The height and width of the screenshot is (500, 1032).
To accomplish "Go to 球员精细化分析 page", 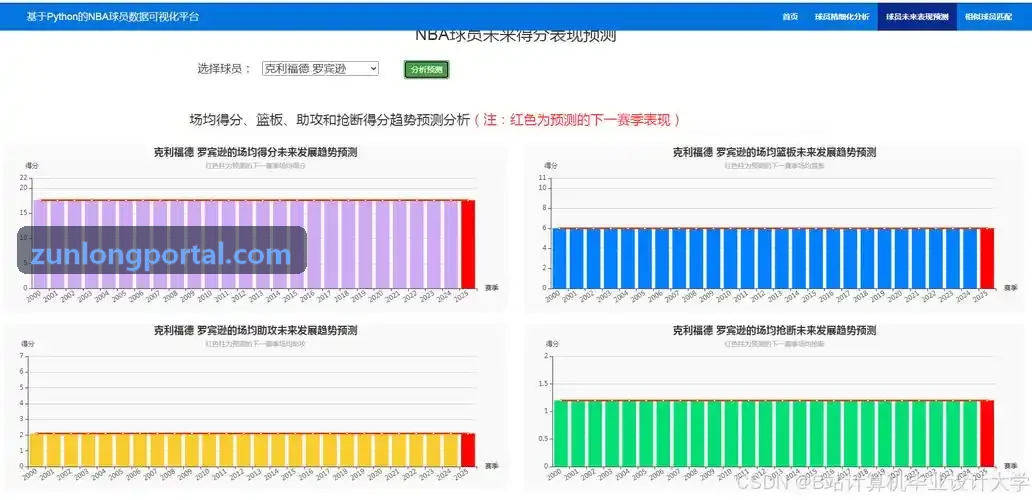I will [842, 16].
